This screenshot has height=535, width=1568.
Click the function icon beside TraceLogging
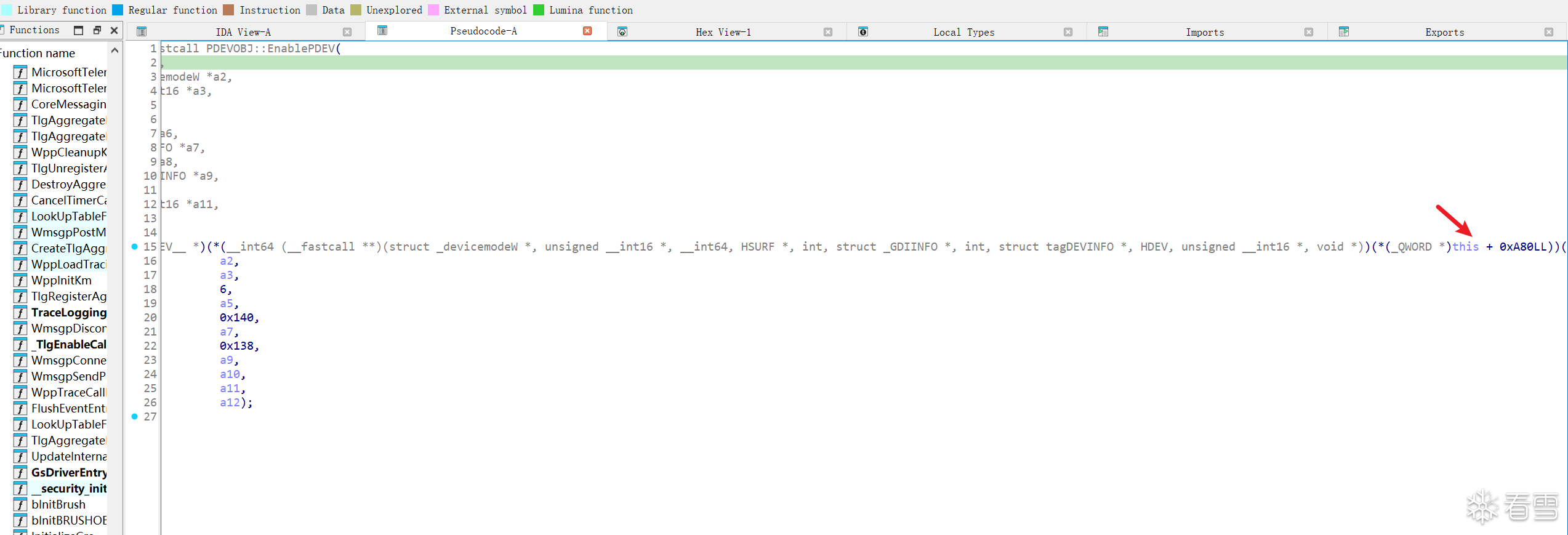(20, 313)
